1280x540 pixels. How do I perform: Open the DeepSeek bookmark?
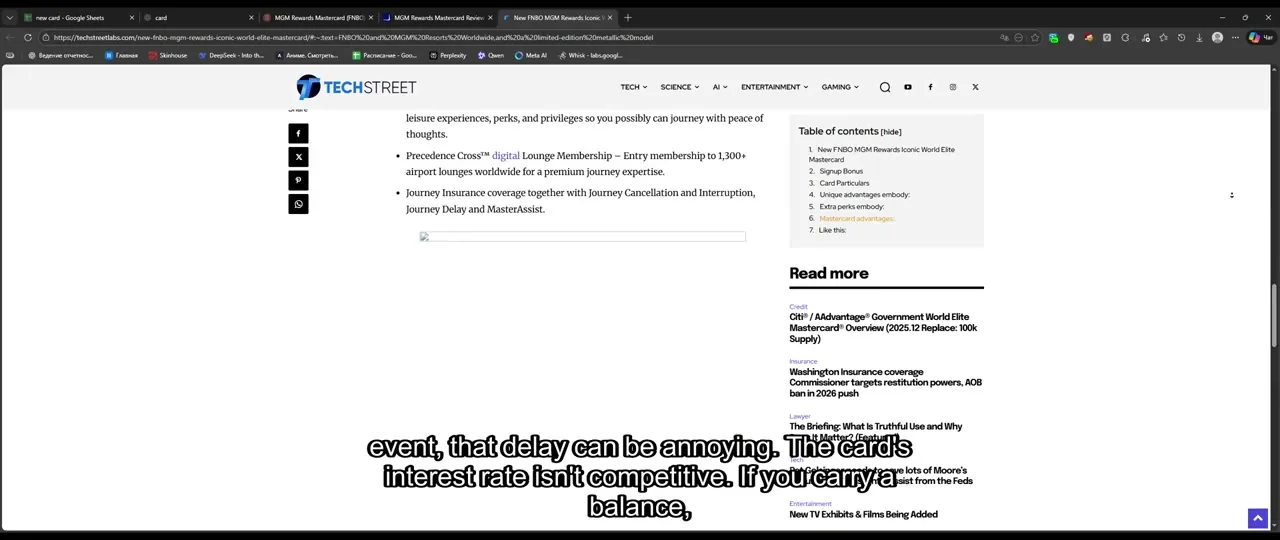point(231,55)
